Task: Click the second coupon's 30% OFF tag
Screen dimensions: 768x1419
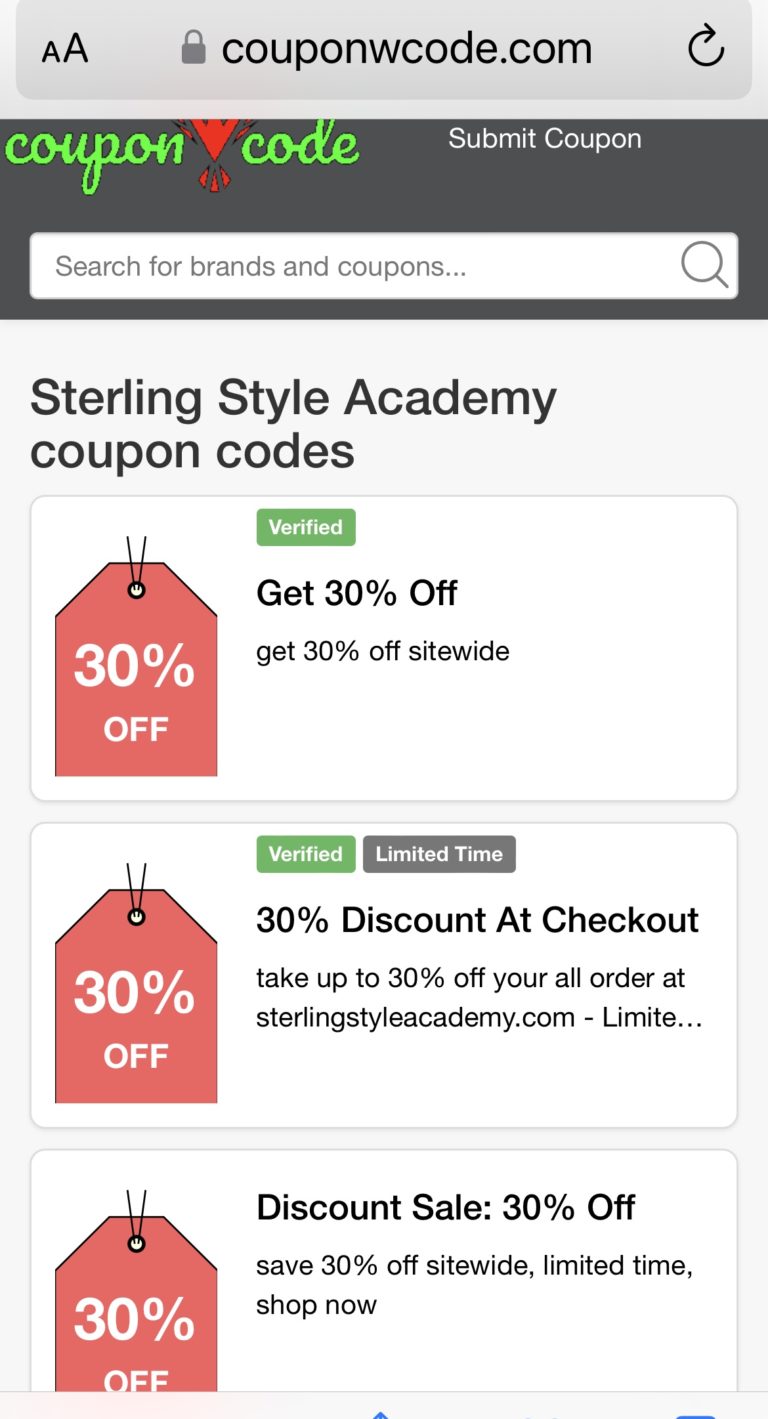Action: [136, 995]
